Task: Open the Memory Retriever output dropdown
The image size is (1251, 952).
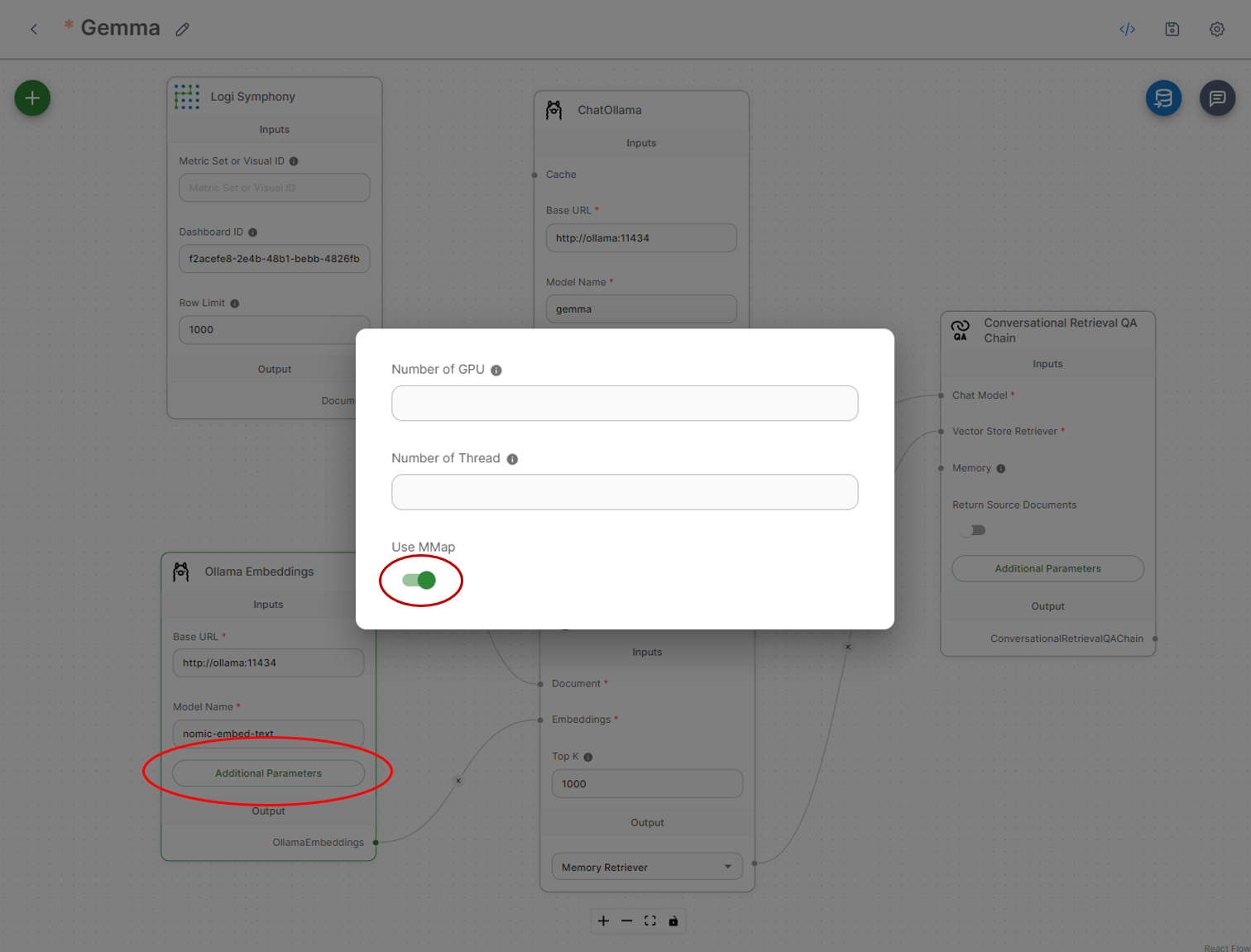Action: tap(646, 866)
